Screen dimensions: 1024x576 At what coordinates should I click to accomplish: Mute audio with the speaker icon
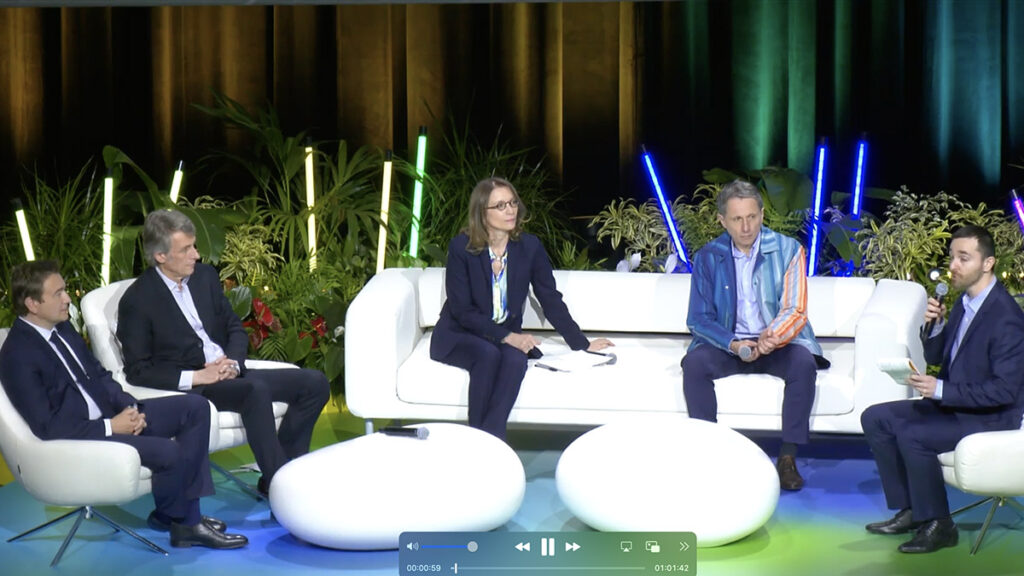coord(412,547)
